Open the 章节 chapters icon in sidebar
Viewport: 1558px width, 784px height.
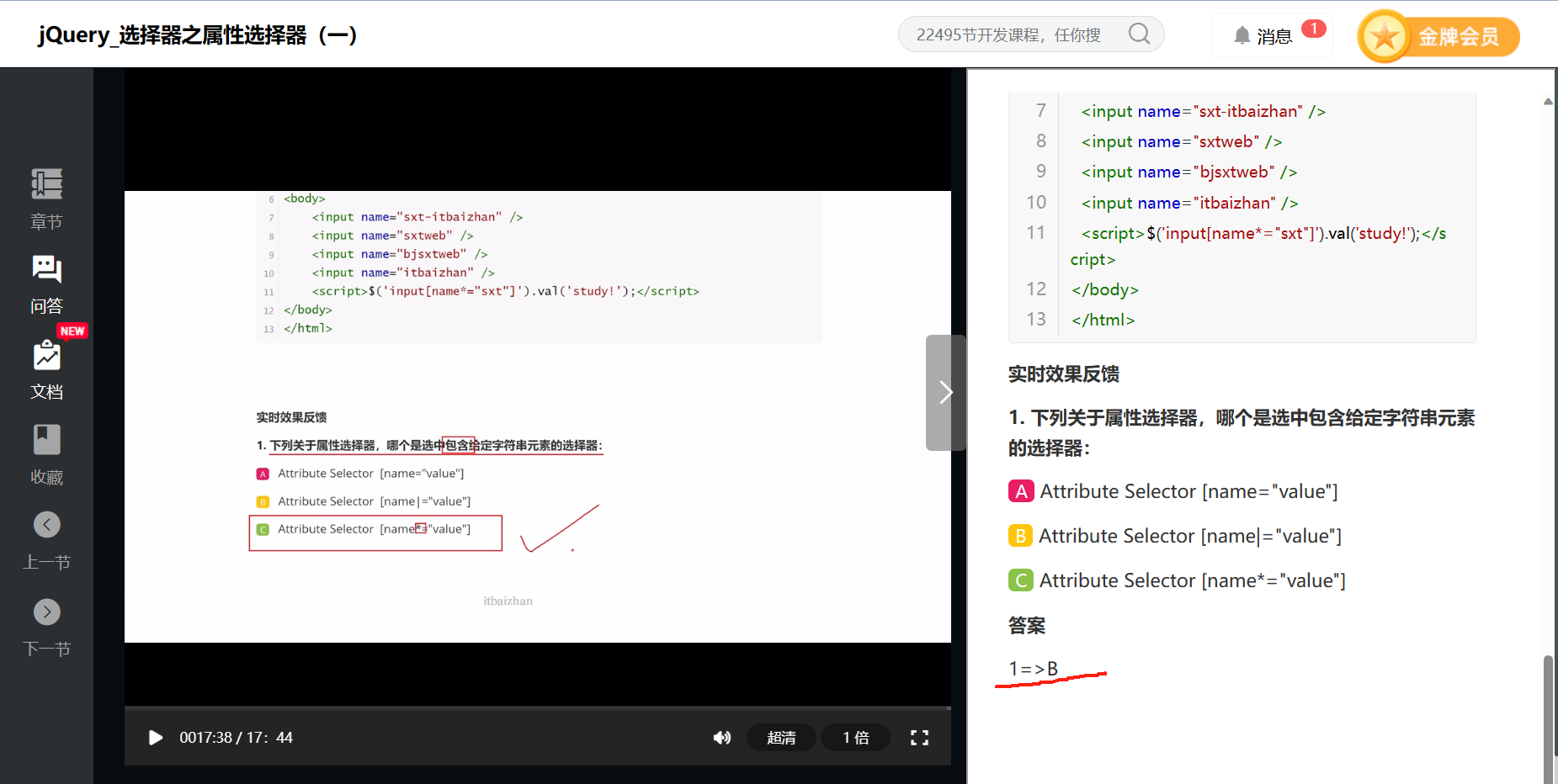click(46, 185)
